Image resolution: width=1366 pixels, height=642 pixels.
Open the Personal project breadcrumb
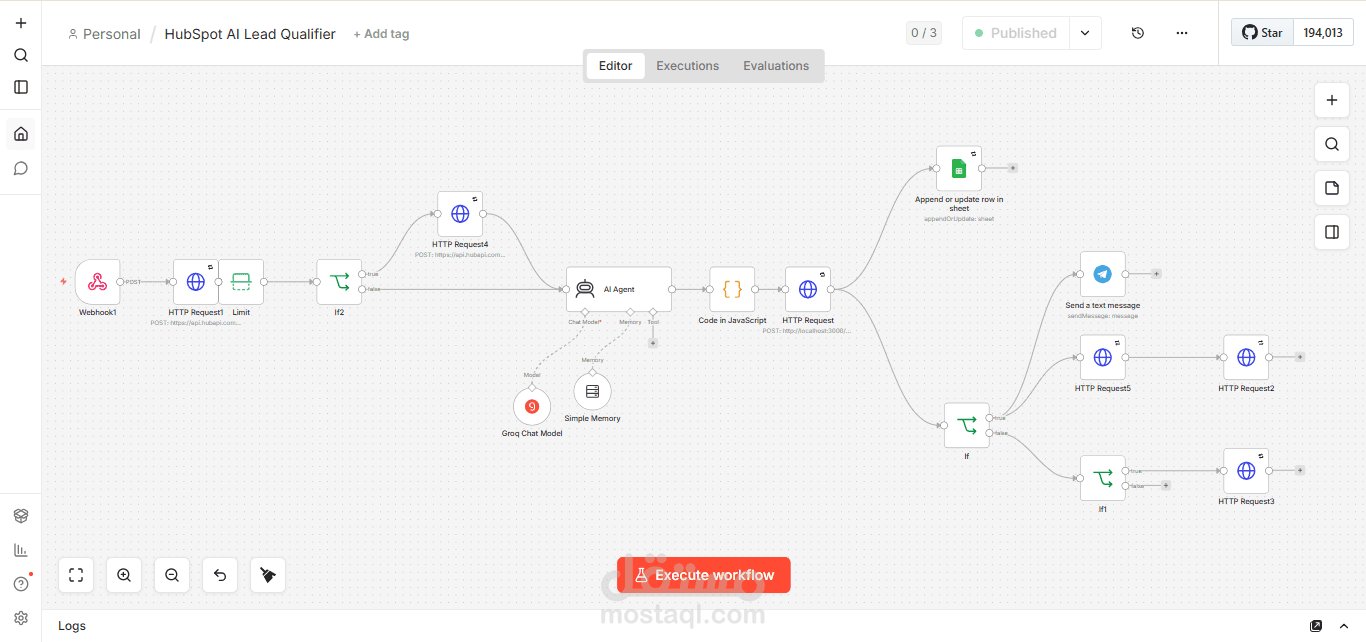coord(104,34)
